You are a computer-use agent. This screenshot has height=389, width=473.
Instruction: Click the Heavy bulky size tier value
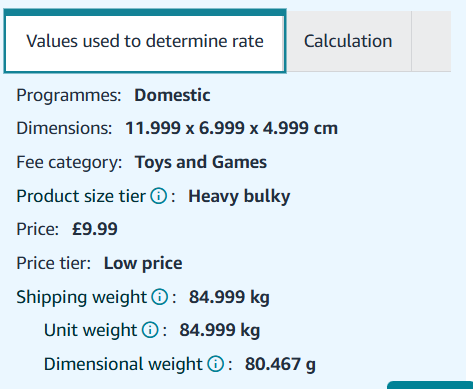pyautogui.click(x=239, y=196)
